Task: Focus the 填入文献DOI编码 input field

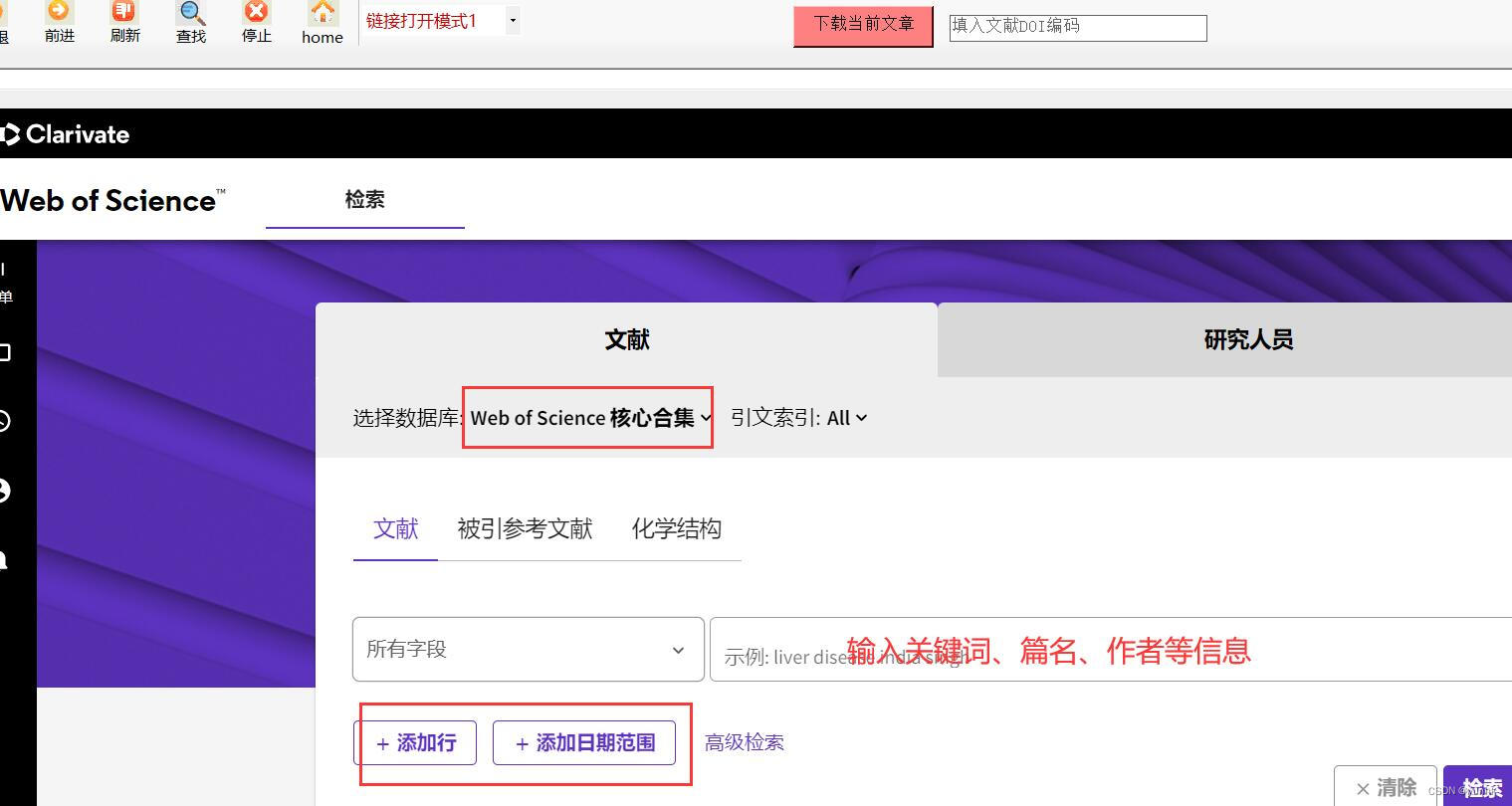Action: [x=1078, y=27]
